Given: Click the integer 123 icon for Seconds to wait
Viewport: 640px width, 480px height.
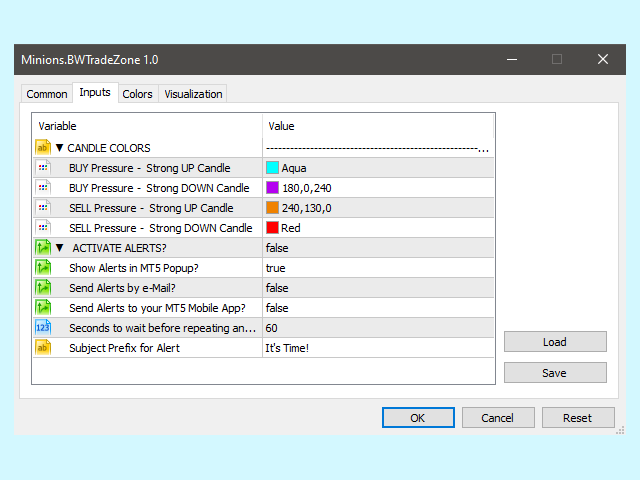Looking at the screenshot, I should point(43,328).
